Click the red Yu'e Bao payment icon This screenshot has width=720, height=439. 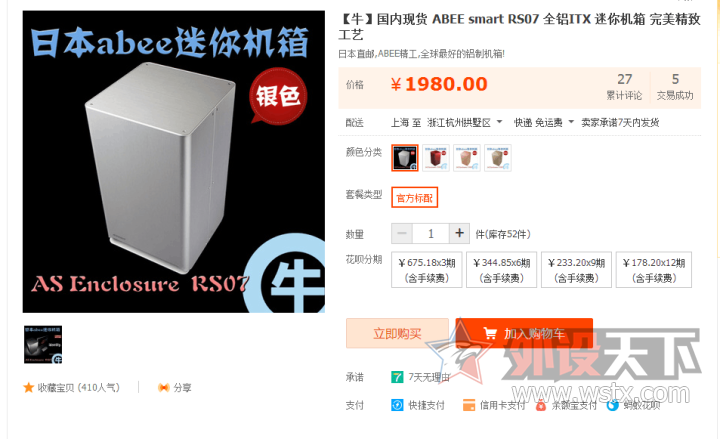point(541,405)
